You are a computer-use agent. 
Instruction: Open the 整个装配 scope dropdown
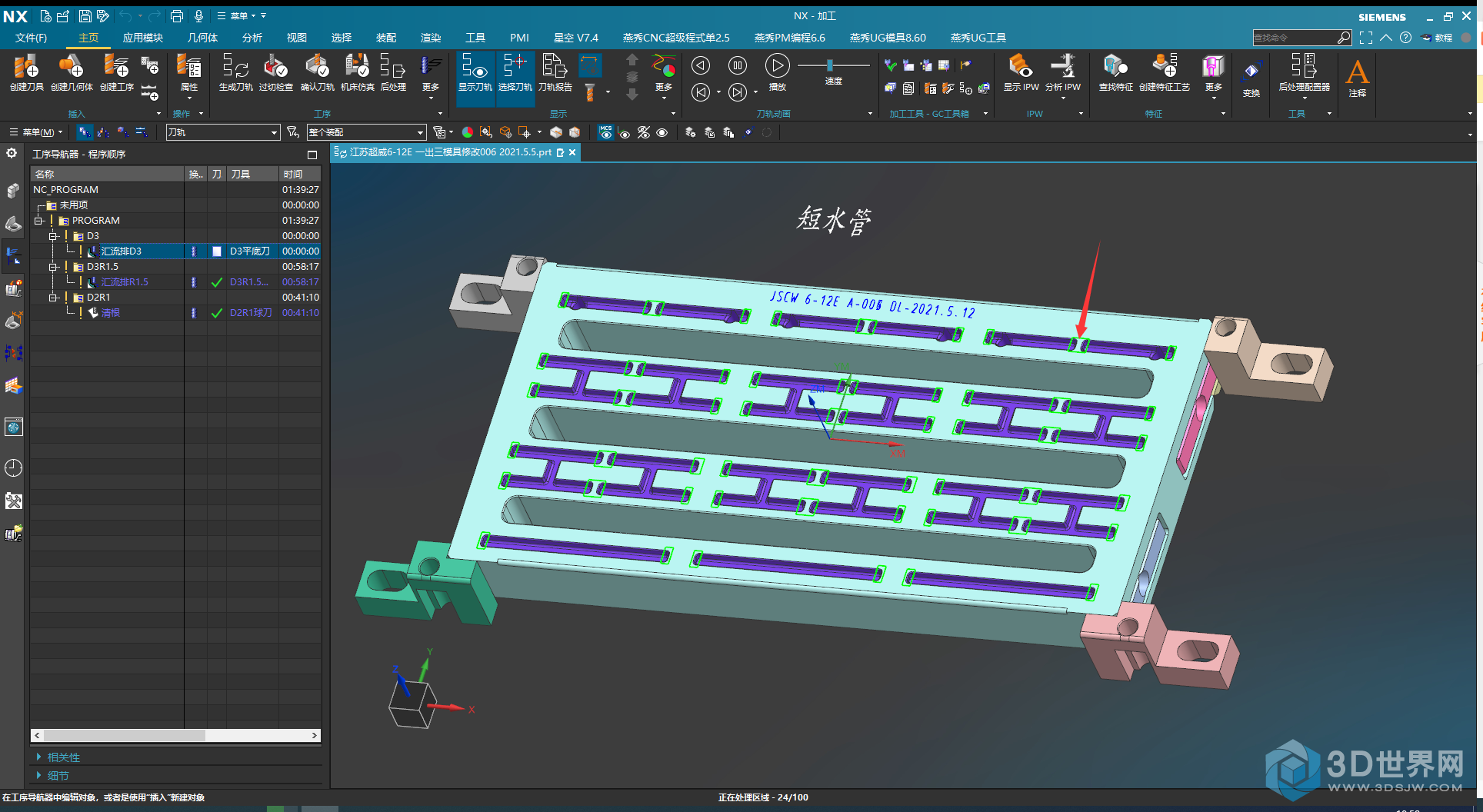366,132
